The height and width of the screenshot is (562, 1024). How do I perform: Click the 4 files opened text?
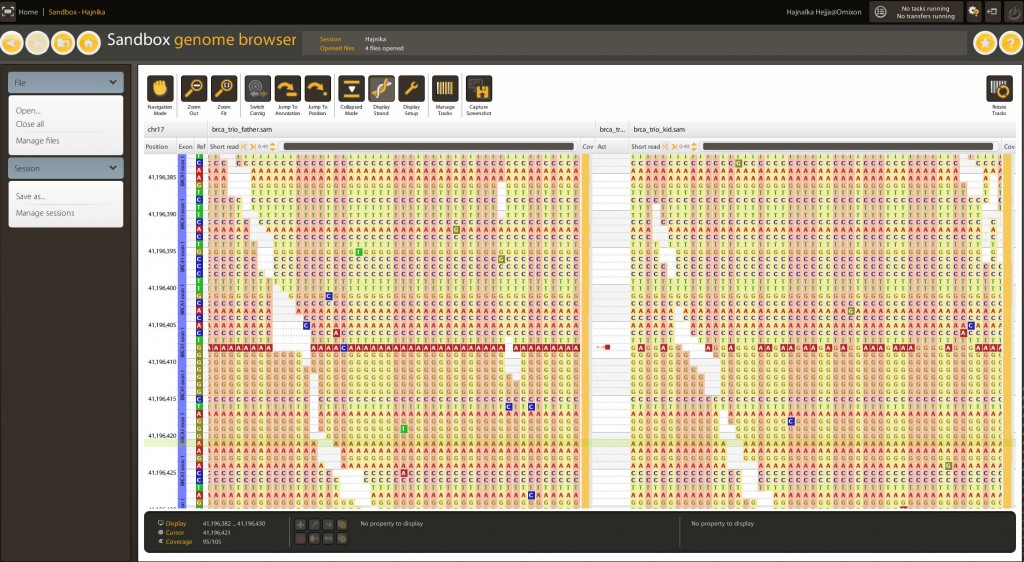(384, 48)
